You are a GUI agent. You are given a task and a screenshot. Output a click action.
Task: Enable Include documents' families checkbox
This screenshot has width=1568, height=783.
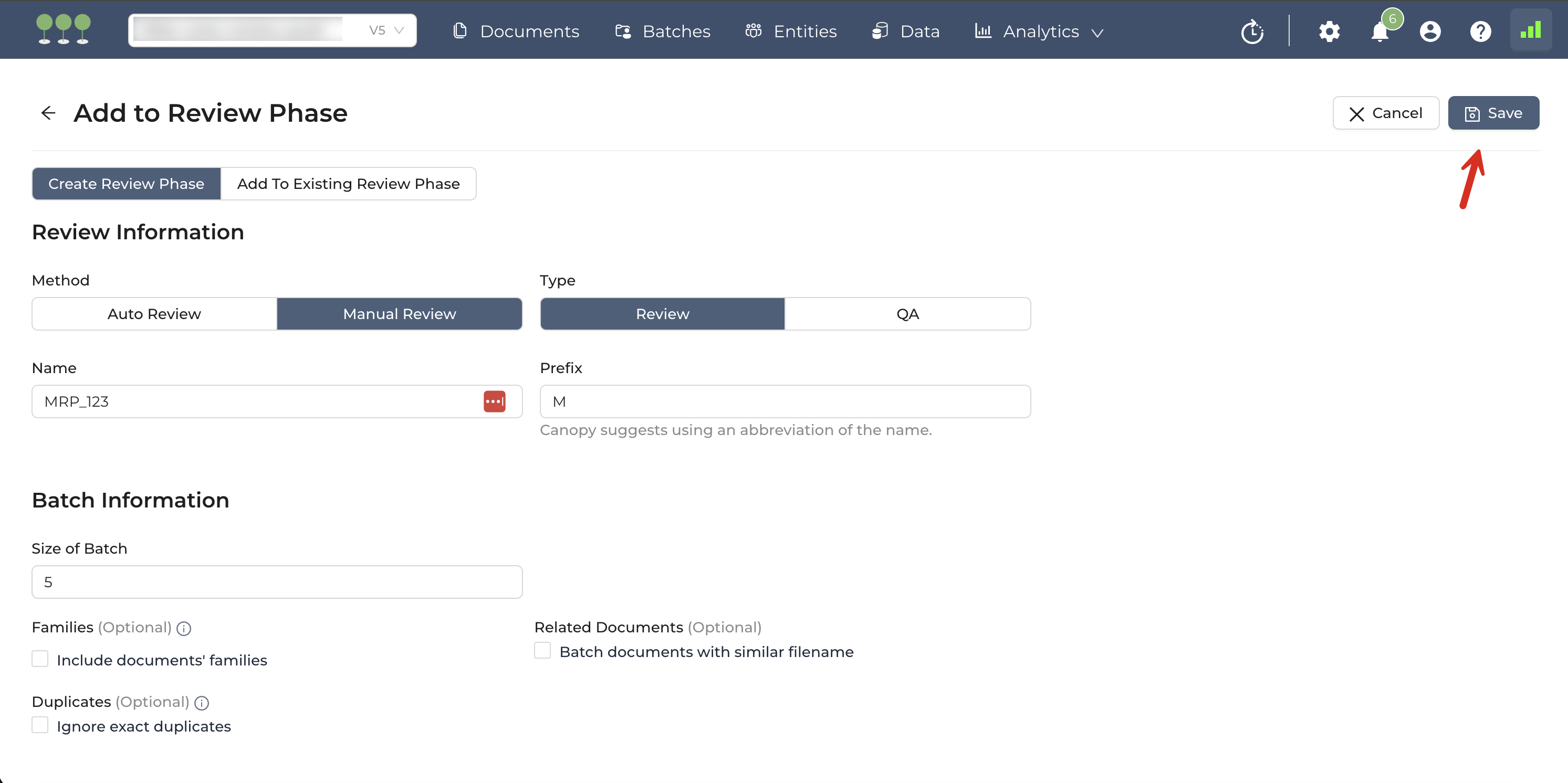pos(40,659)
